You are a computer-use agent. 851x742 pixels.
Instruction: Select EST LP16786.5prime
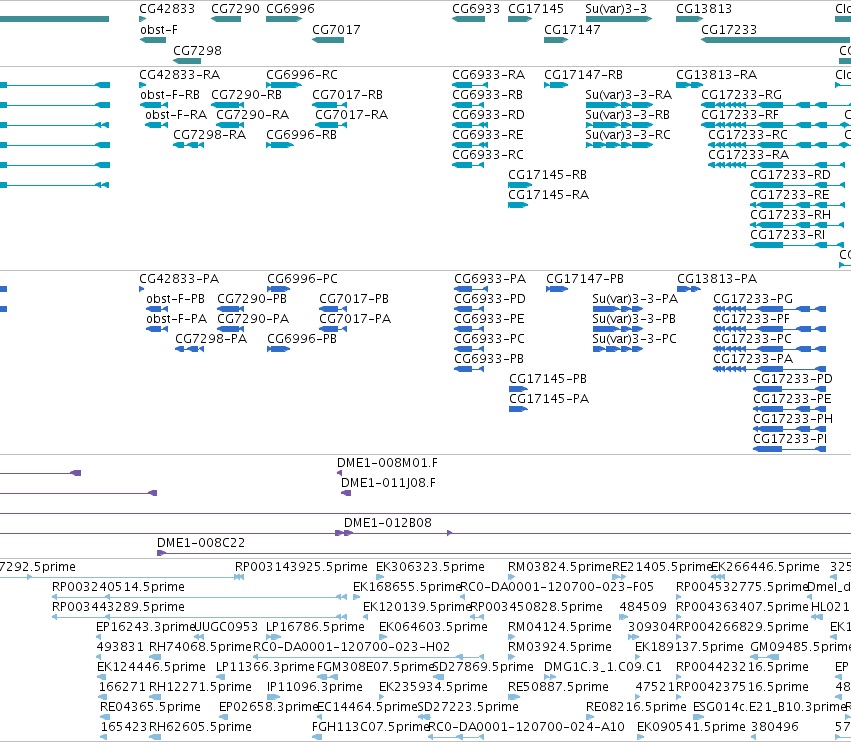point(315,627)
